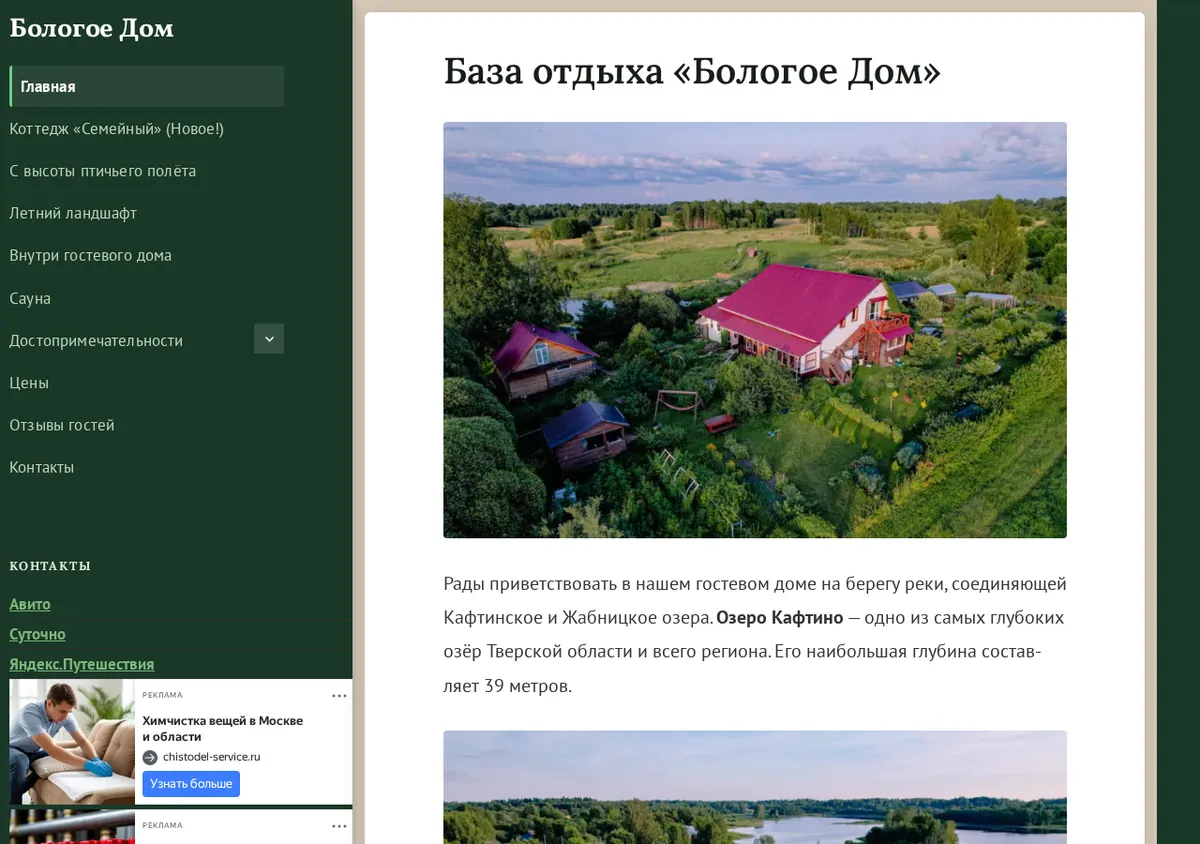Screen dimensions: 1200x844
Task: Open Отзывы гостей page
Action: 62,425
